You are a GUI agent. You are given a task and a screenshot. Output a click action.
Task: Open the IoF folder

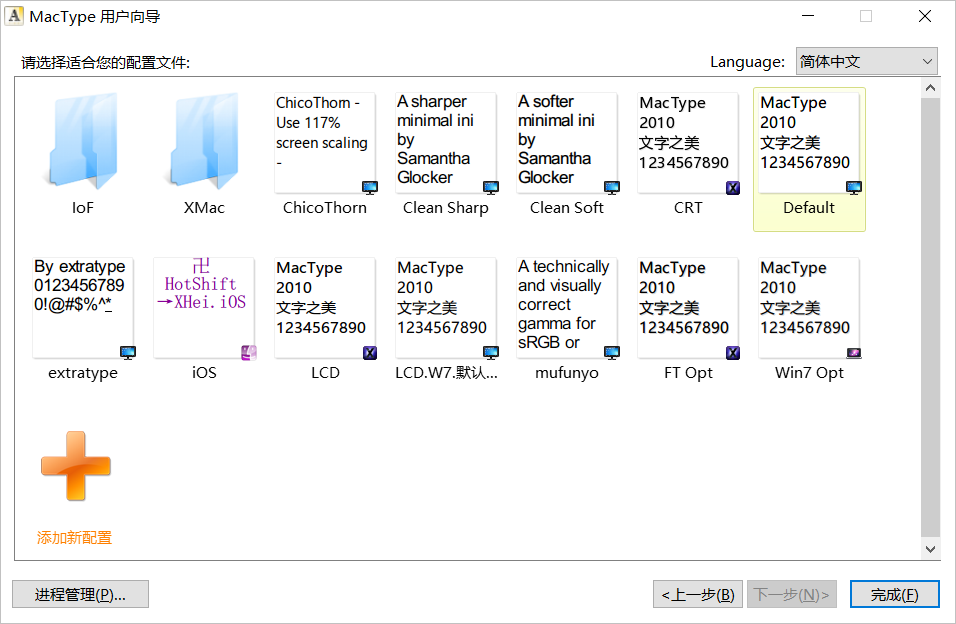pos(83,140)
